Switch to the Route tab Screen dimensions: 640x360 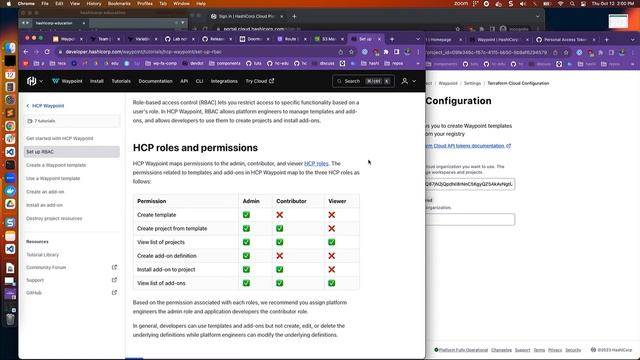point(291,39)
